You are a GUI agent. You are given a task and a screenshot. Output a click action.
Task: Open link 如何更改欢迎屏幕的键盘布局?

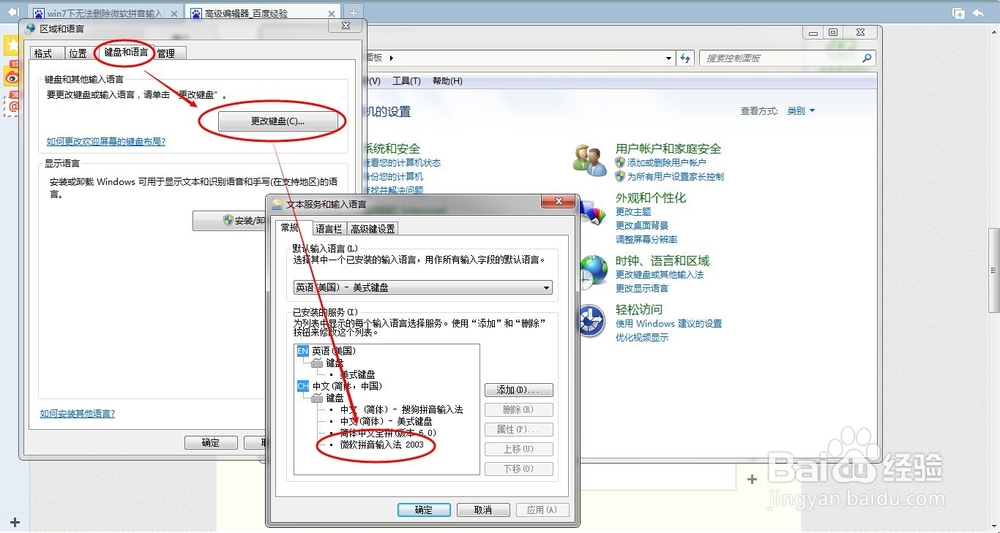[106, 142]
